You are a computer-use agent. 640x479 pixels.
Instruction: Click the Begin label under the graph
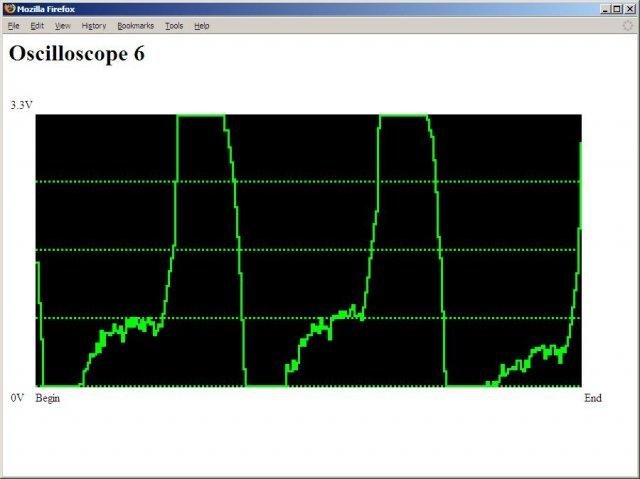coord(48,398)
